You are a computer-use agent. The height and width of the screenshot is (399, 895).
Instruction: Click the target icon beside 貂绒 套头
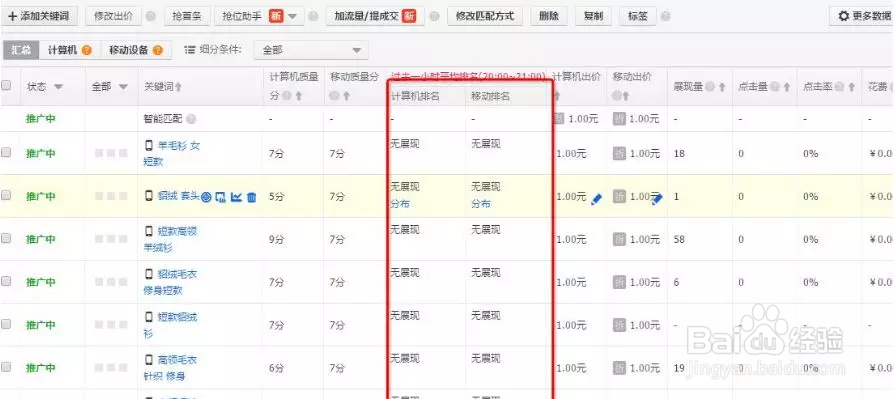(x=206, y=197)
